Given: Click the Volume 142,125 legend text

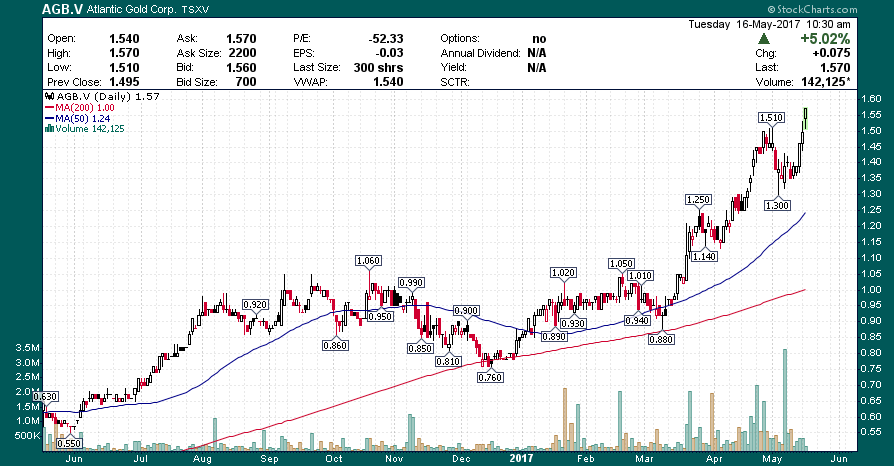Looking at the screenshot, I should pyautogui.click(x=90, y=129).
